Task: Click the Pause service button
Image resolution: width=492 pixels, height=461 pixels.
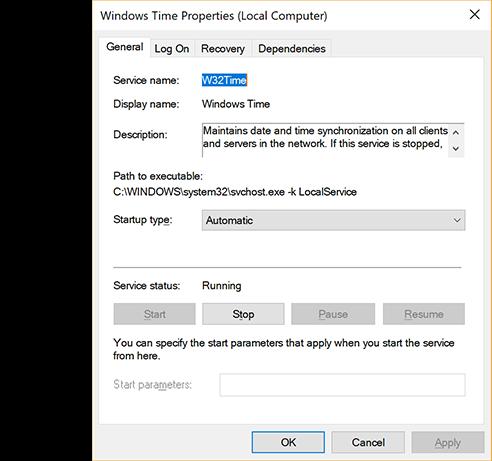Action: click(333, 314)
